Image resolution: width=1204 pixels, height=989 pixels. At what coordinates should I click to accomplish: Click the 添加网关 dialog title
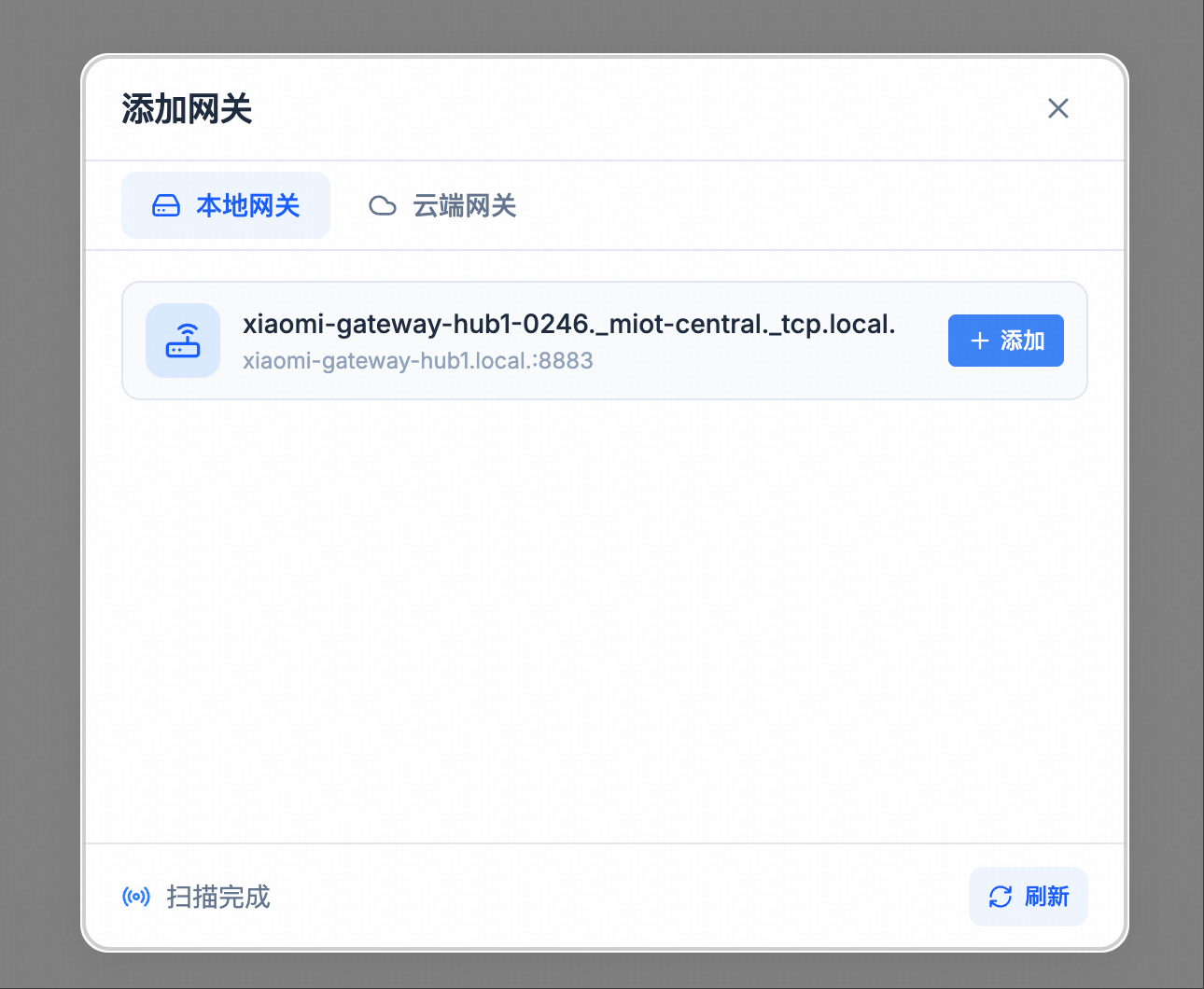pos(187,108)
